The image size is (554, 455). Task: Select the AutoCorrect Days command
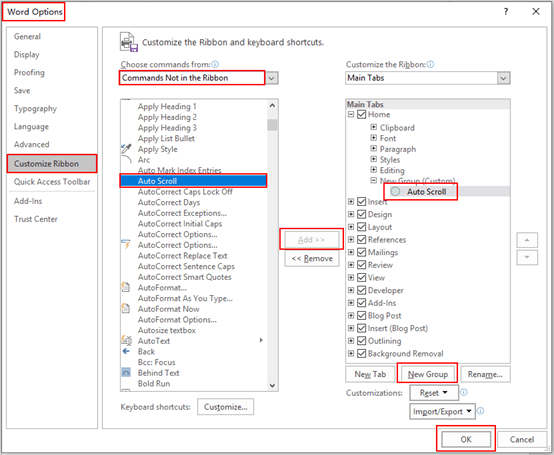[x=169, y=202]
